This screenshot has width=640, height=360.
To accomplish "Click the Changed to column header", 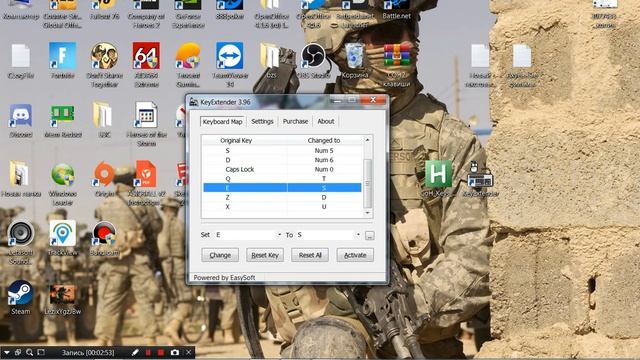I will click(x=324, y=140).
